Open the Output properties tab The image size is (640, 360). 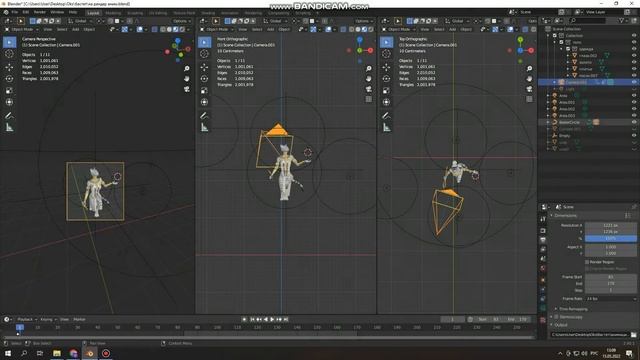[543, 240]
